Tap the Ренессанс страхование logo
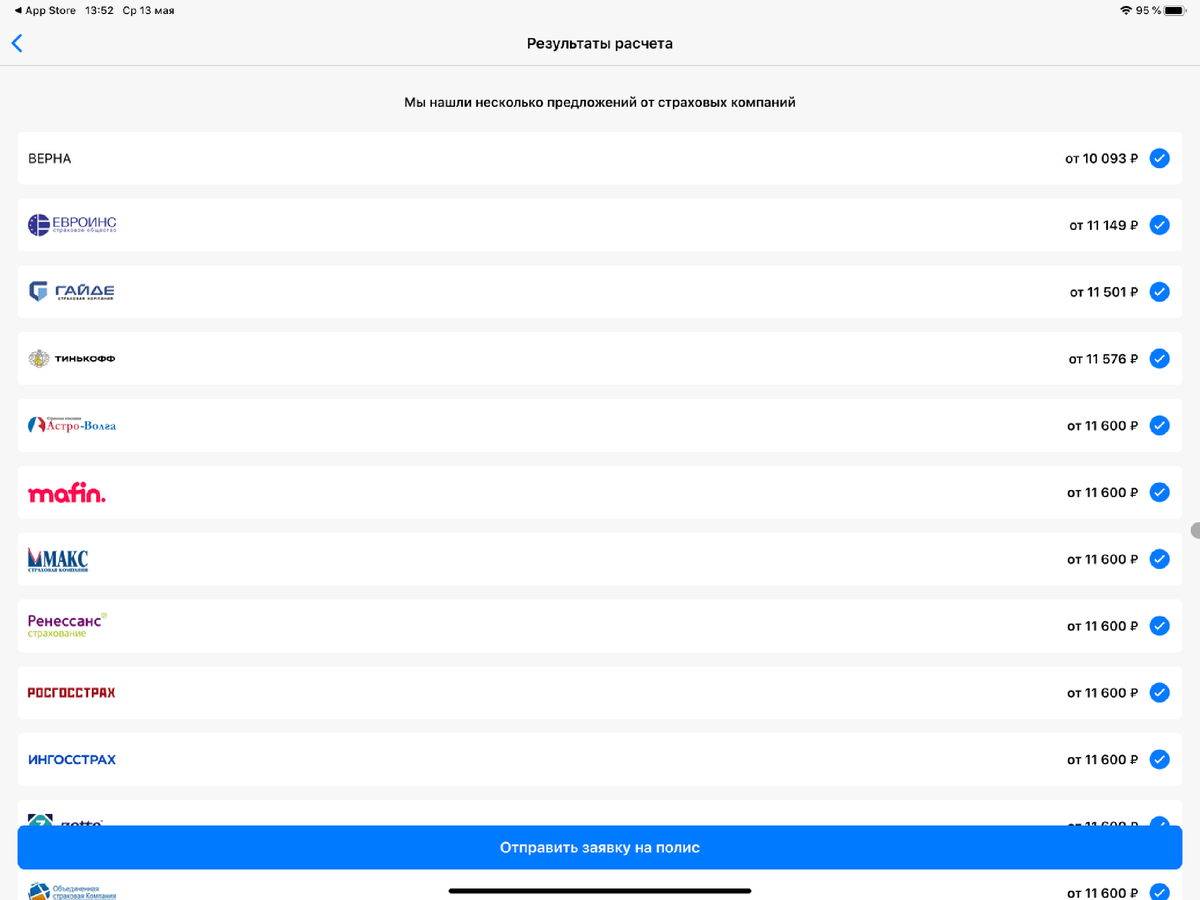 [67, 626]
